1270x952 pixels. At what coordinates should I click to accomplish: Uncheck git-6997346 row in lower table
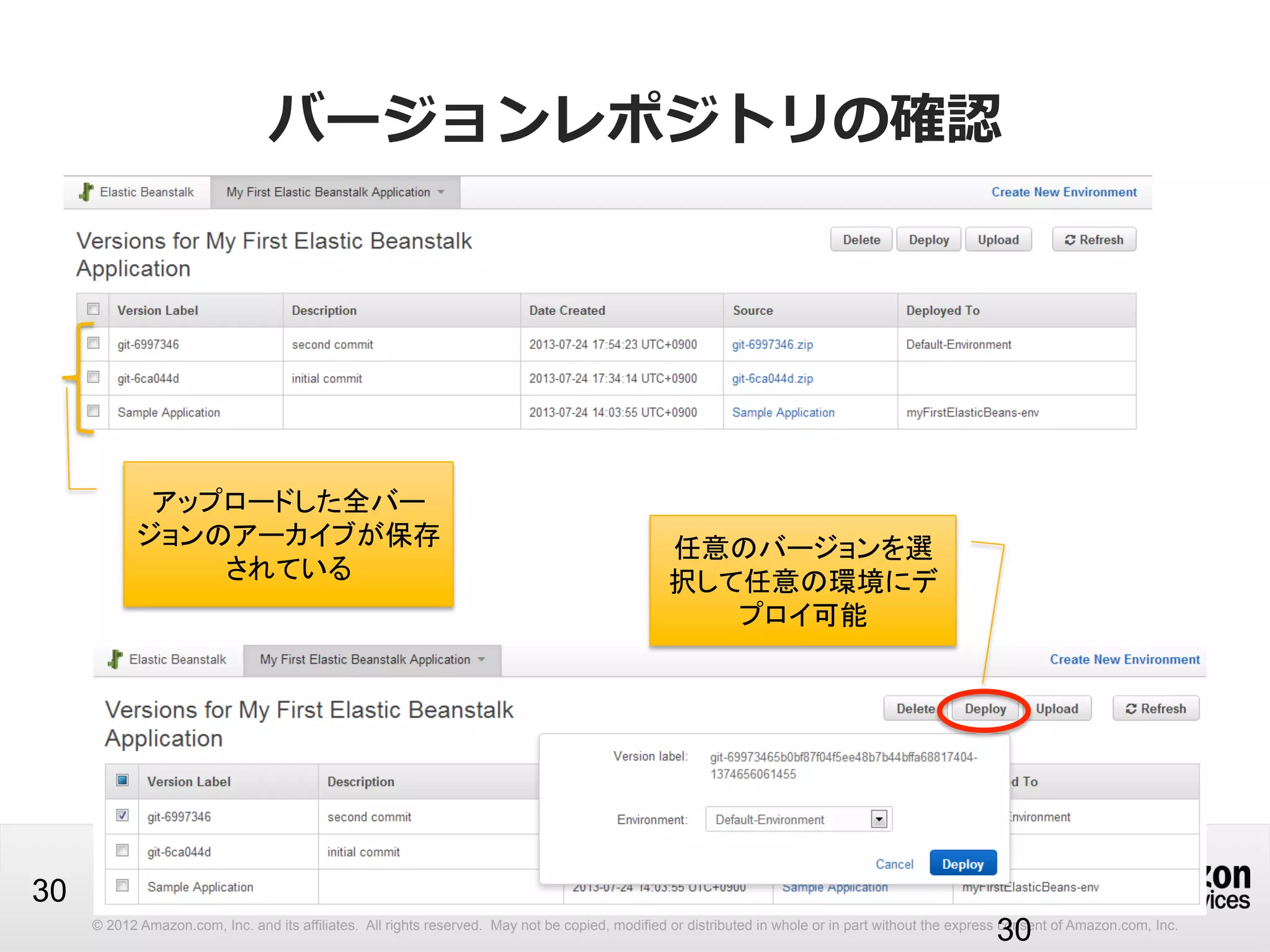(123, 815)
